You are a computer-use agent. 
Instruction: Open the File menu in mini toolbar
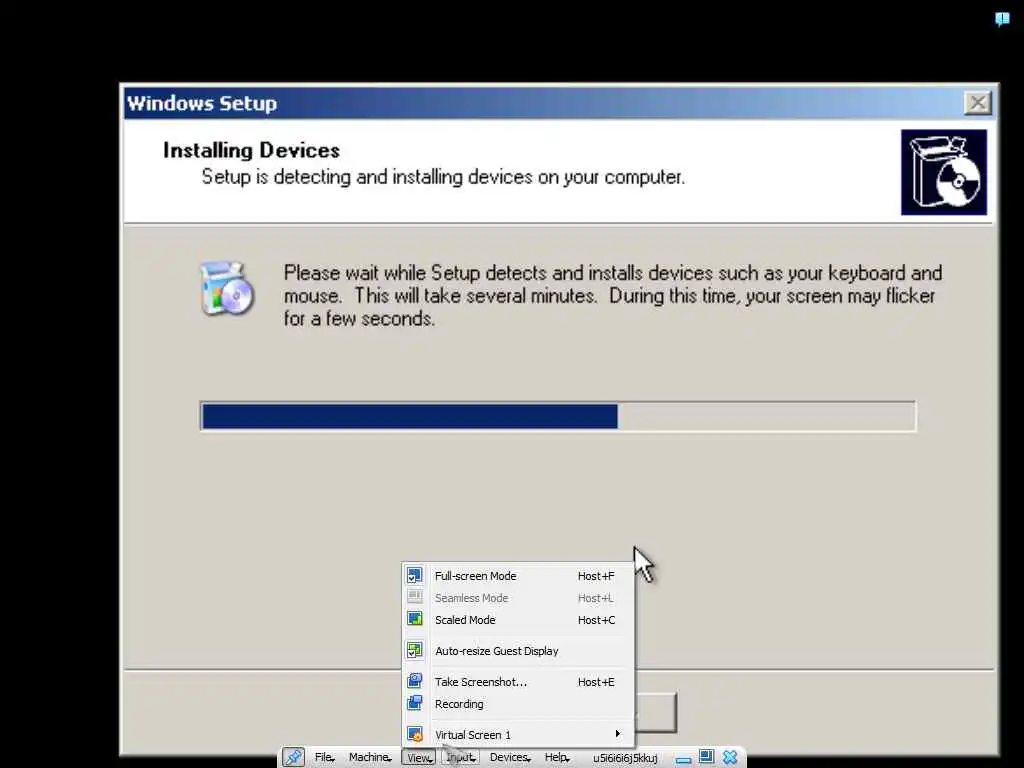[324, 757]
